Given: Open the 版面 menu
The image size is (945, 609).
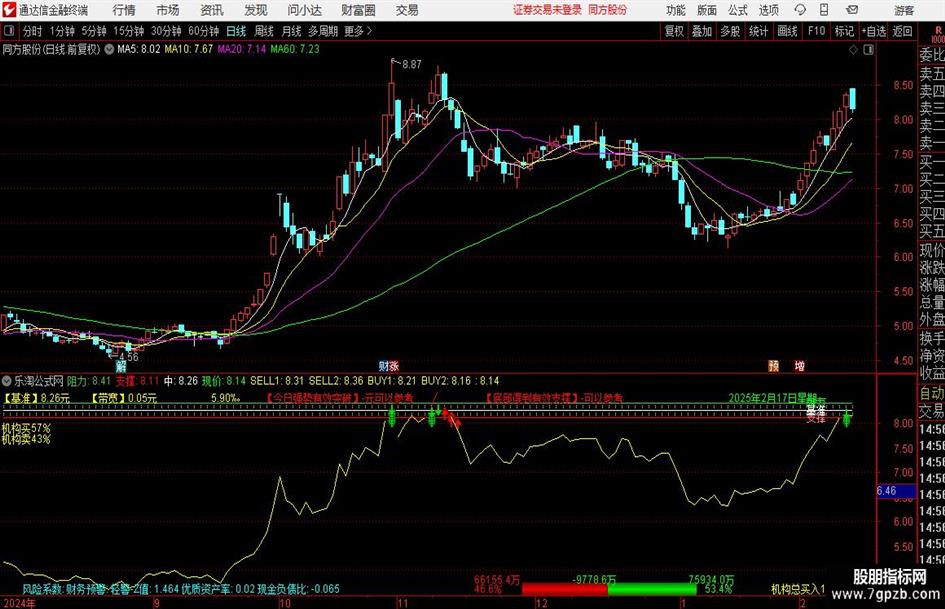Looking at the screenshot, I should (x=707, y=10).
